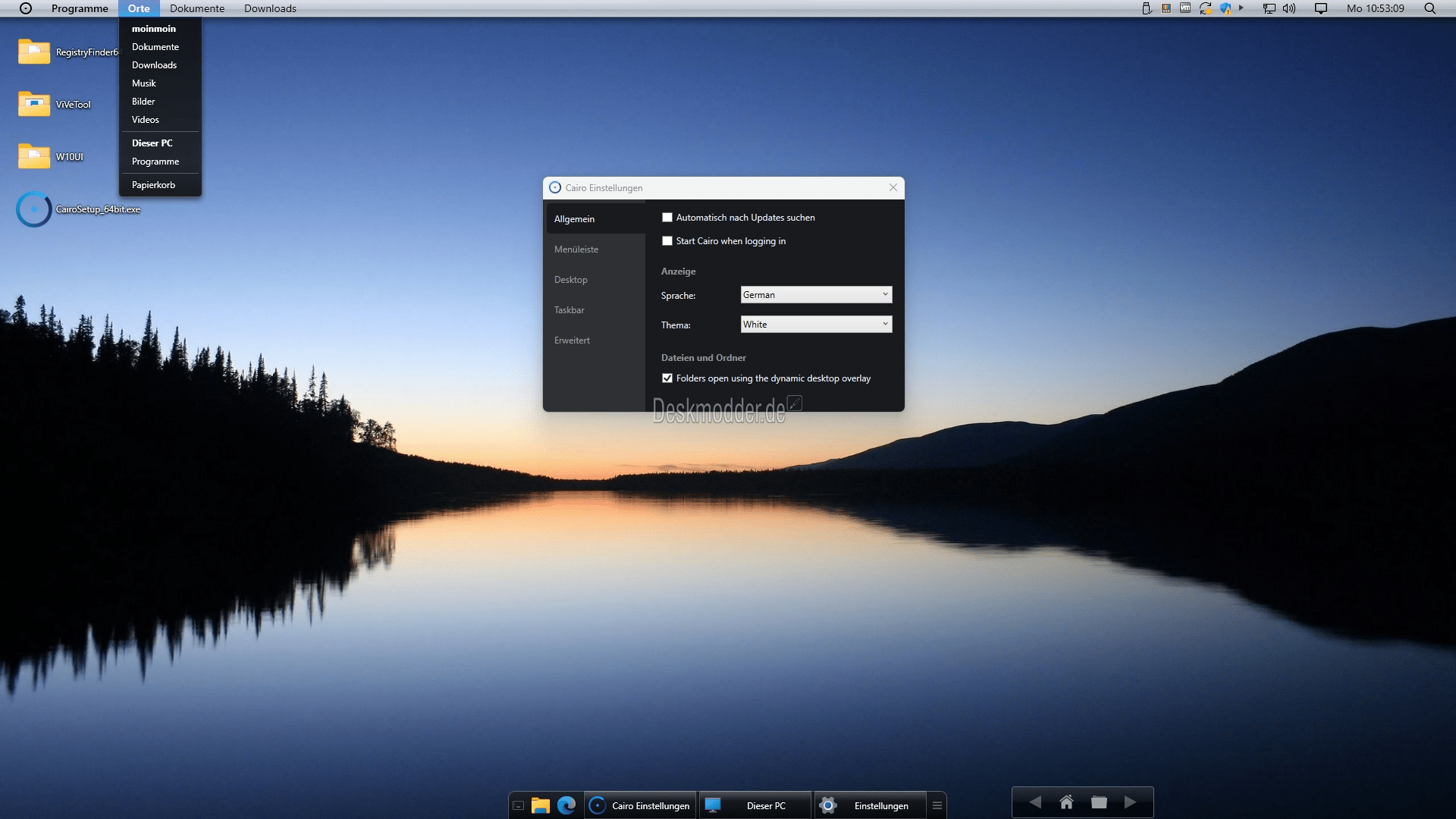Uncheck Folders open using dynamic desktop overlay

pyautogui.click(x=667, y=378)
